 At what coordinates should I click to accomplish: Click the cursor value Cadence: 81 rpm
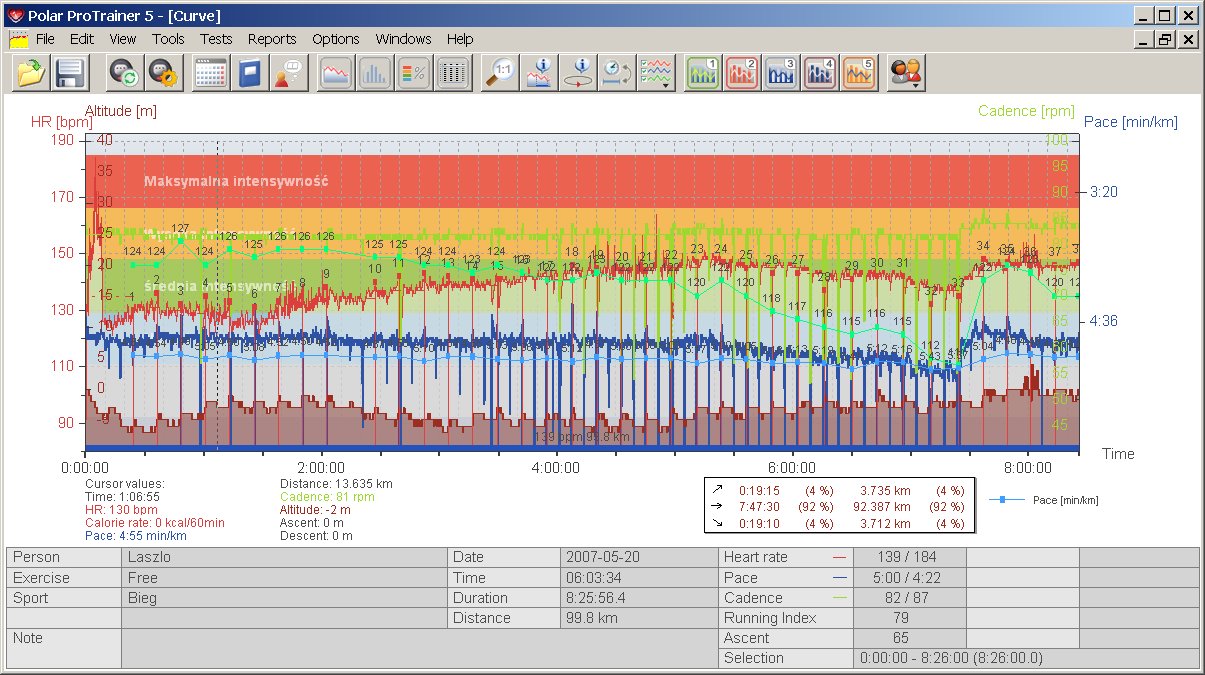point(327,496)
